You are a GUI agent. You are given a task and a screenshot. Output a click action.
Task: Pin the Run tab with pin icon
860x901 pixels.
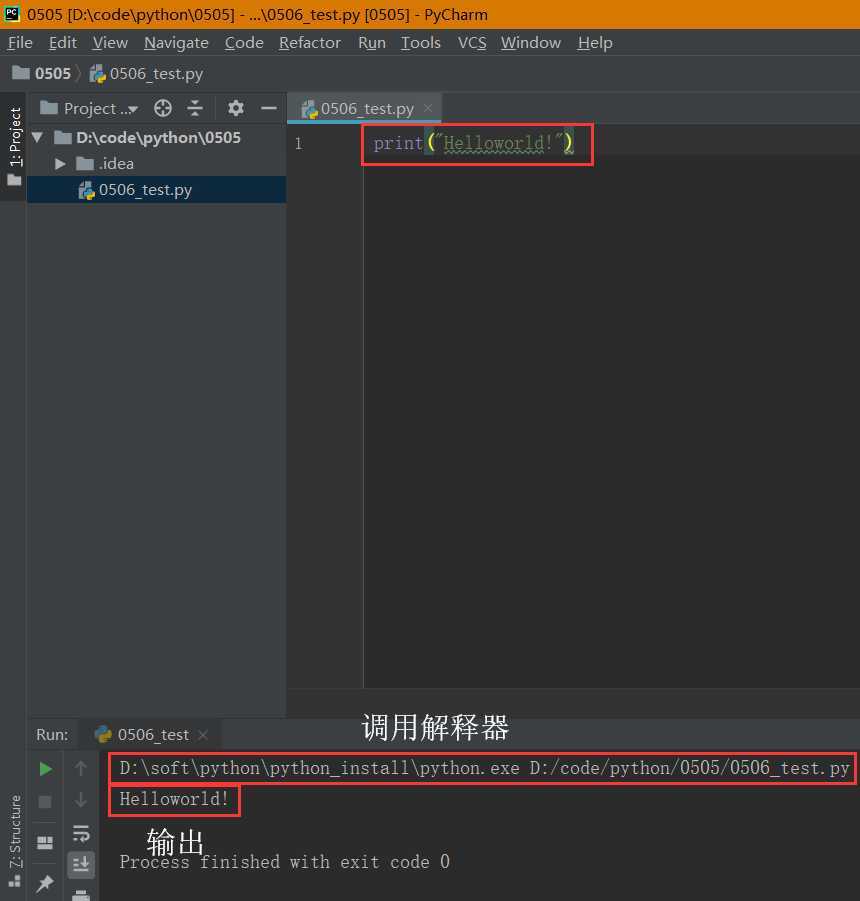pos(45,883)
